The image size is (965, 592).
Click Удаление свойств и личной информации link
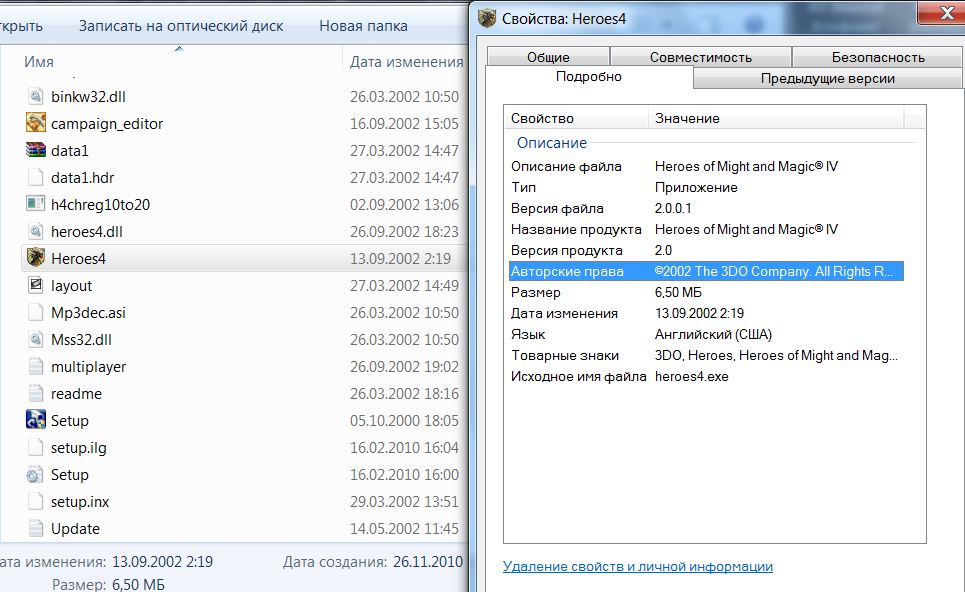click(x=638, y=566)
